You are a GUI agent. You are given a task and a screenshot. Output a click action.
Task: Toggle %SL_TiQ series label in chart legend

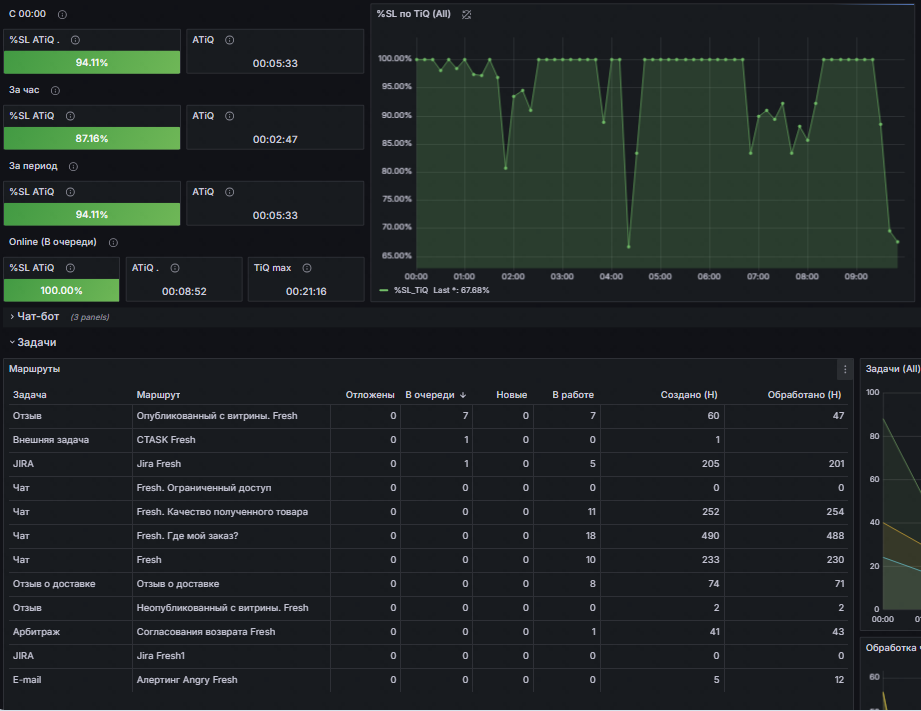tap(411, 290)
